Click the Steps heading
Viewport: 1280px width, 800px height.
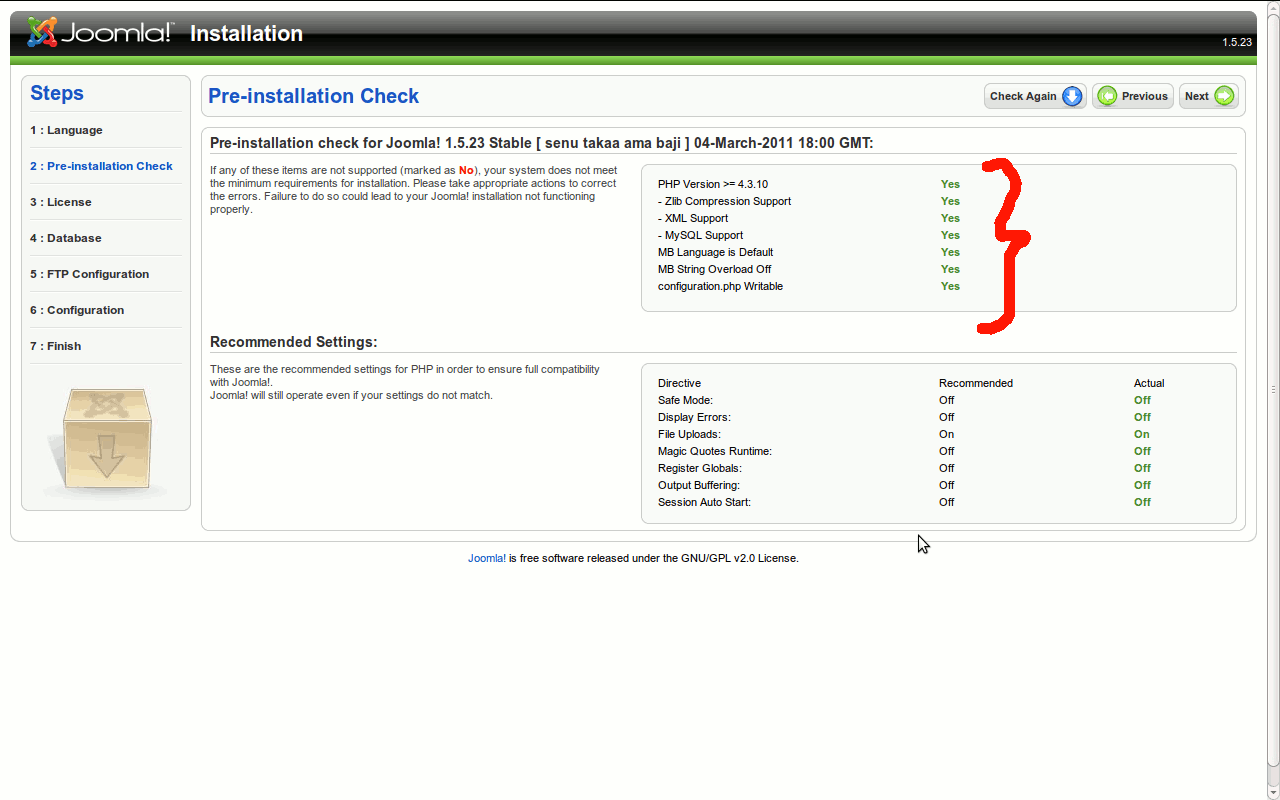pyautogui.click(x=57, y=93)
